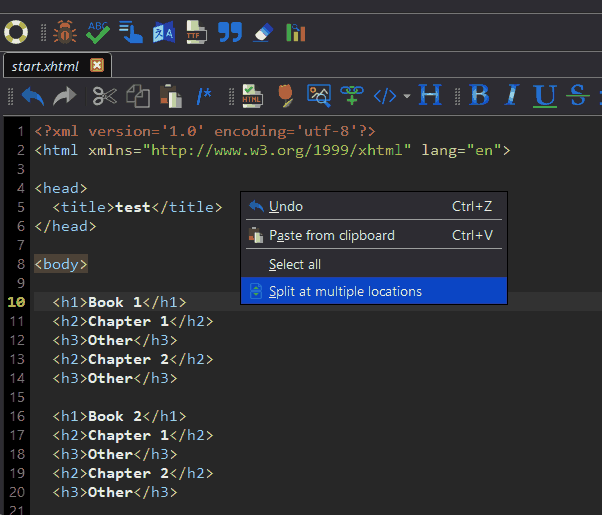Click 'Other' on line 20
602x515 pixels.
coord(111,492)
